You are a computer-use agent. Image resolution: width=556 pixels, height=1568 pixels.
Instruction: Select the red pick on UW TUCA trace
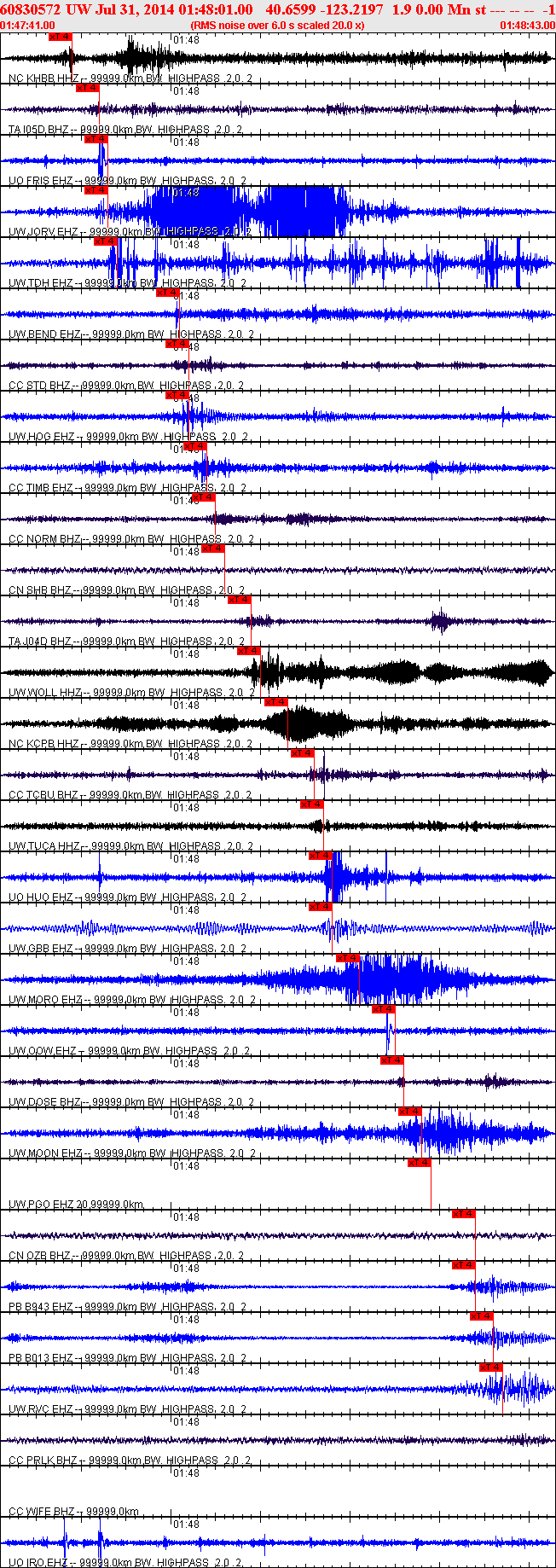coord(311,804)
